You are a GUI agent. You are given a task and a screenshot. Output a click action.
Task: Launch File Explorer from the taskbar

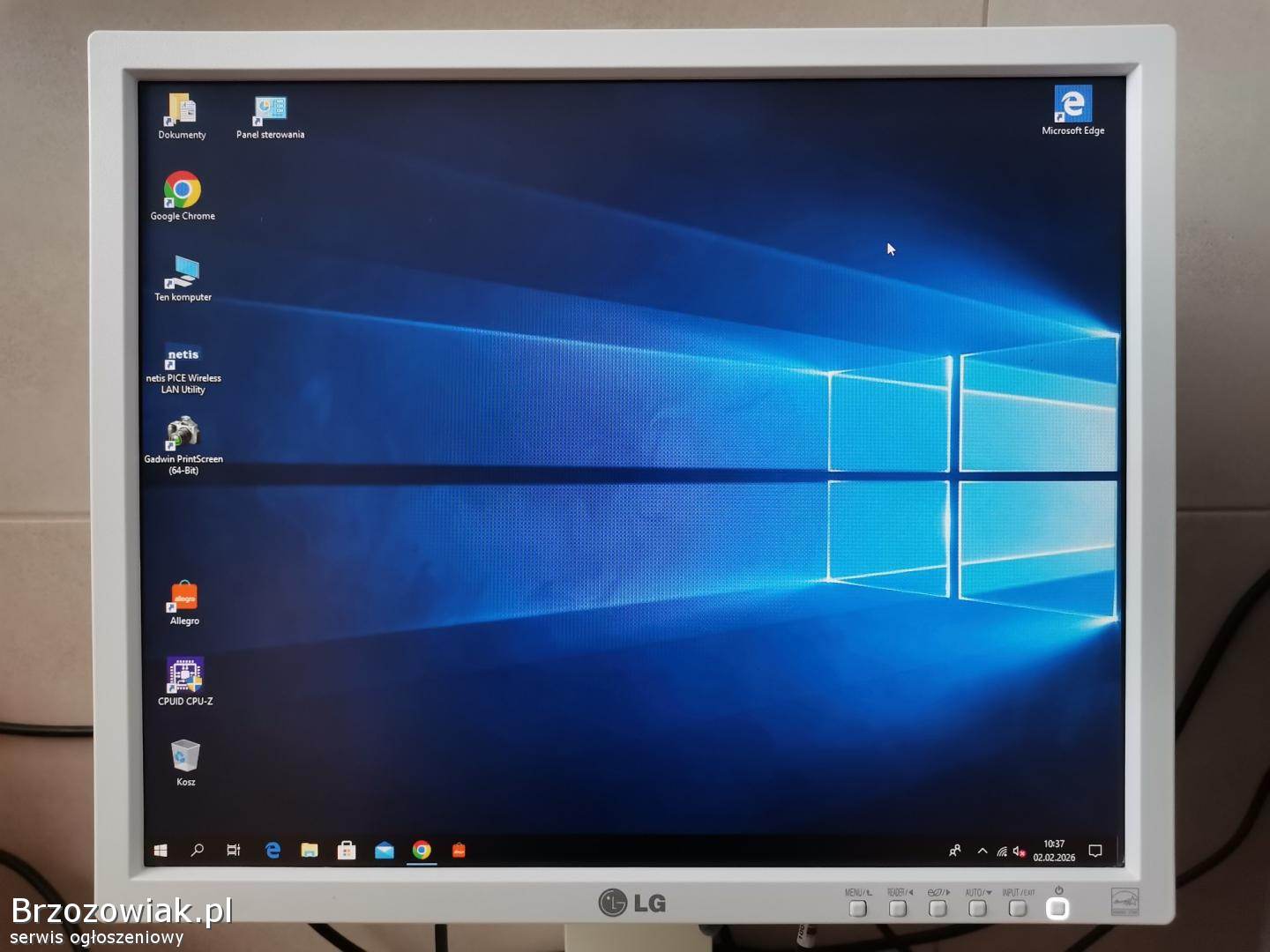pos(310,850)
